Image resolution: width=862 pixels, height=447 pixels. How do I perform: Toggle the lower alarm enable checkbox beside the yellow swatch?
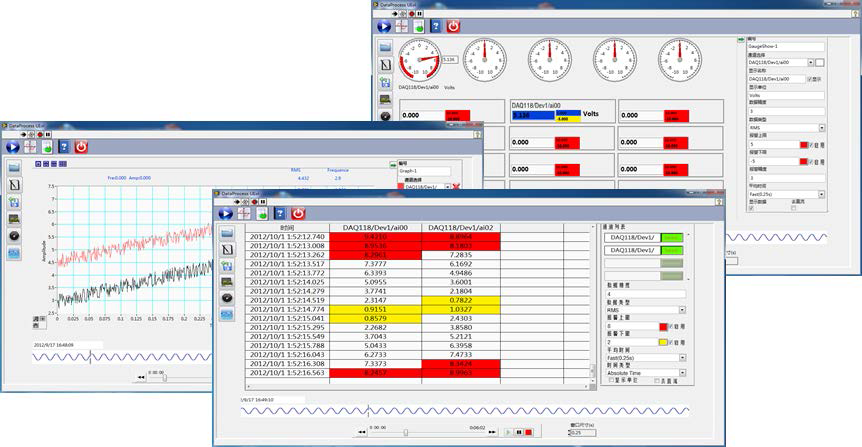coord(671,342)
